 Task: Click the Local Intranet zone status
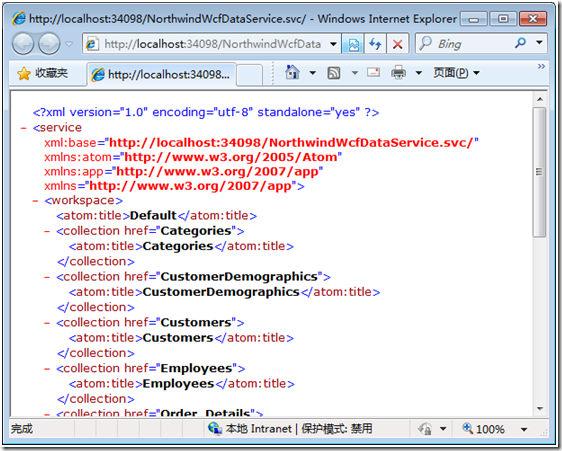click(x=290, y=429)
